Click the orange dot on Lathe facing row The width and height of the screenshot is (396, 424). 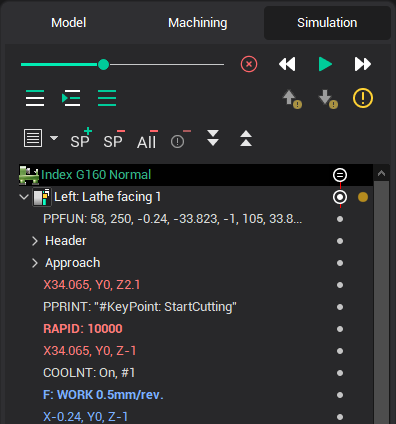pos(363,197)
